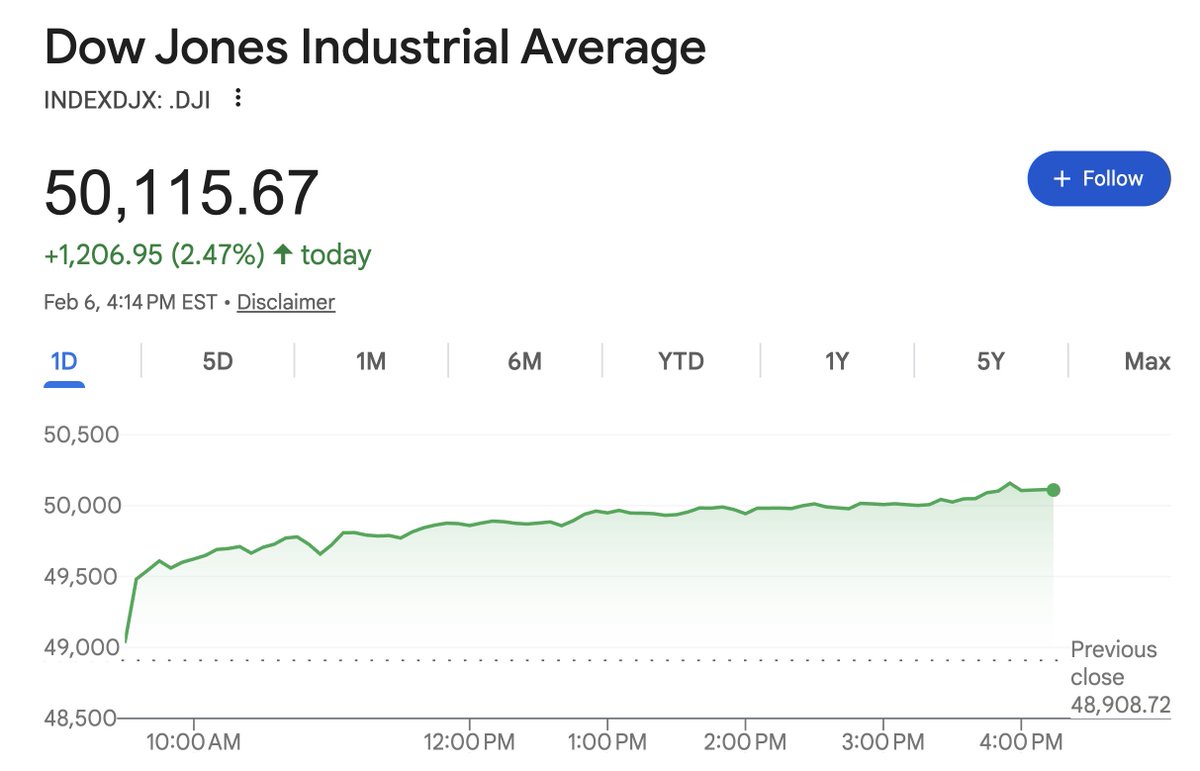Switch to the 6M tab
Screen dimensions: 1200x771
pyautogui.click(x=524, y=361)
